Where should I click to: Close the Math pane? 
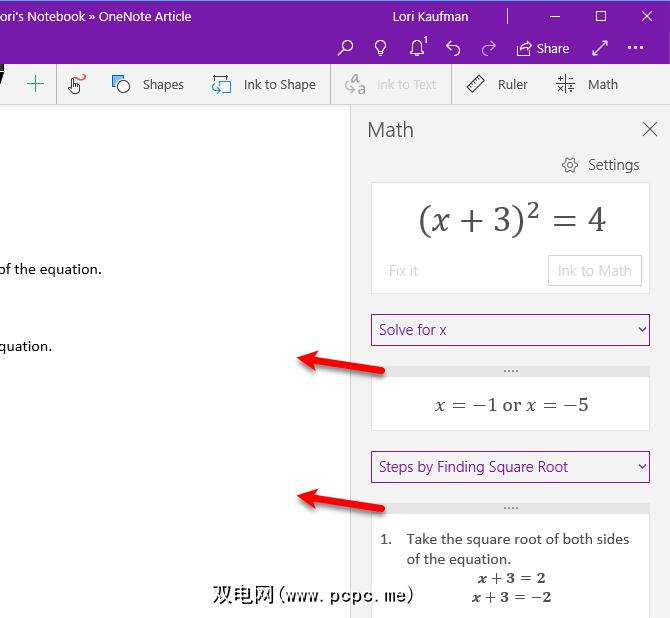[x=649, y=129]
